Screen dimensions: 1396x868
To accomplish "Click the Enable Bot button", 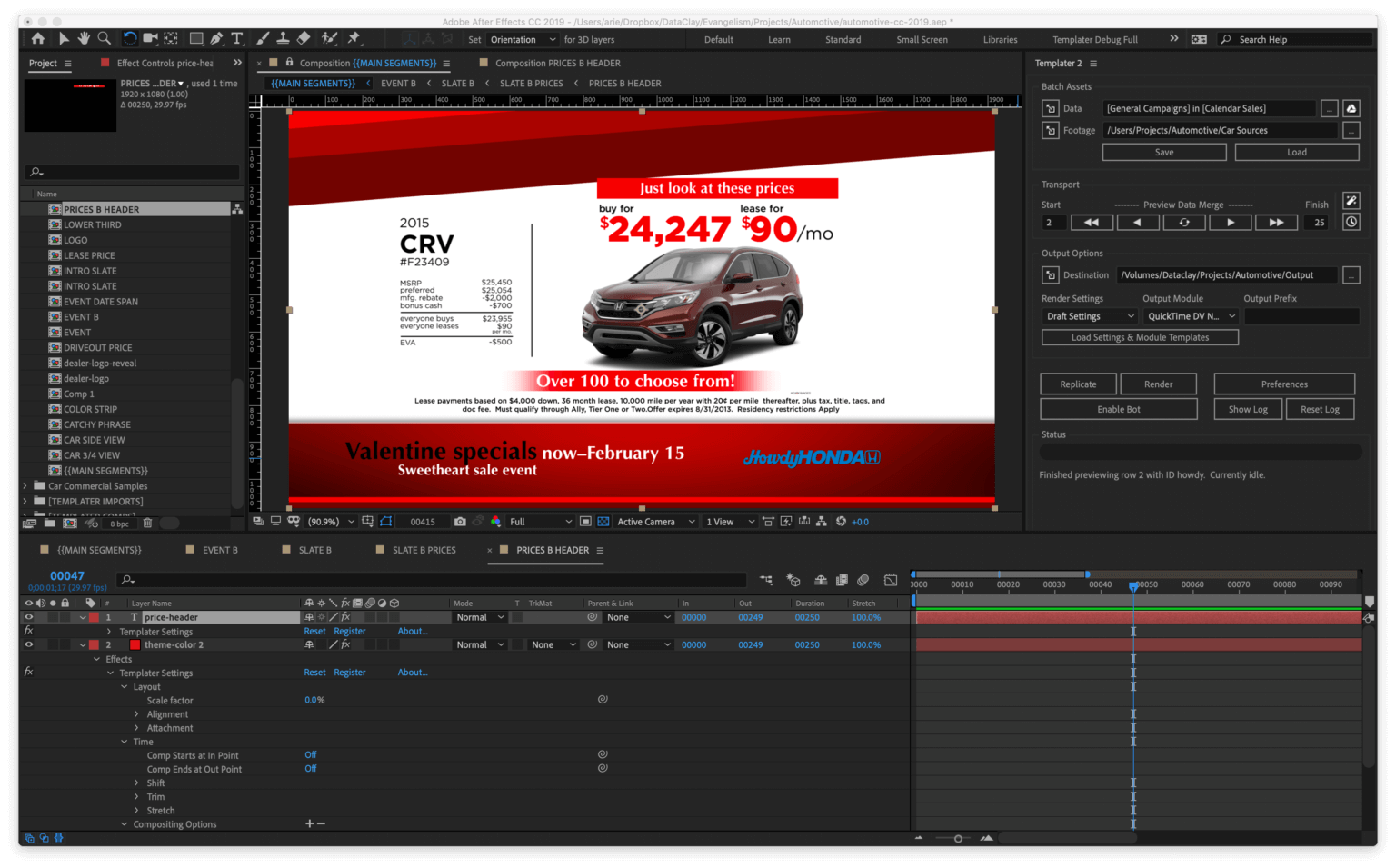I will pyautogui.click(x=1118, y=410).
